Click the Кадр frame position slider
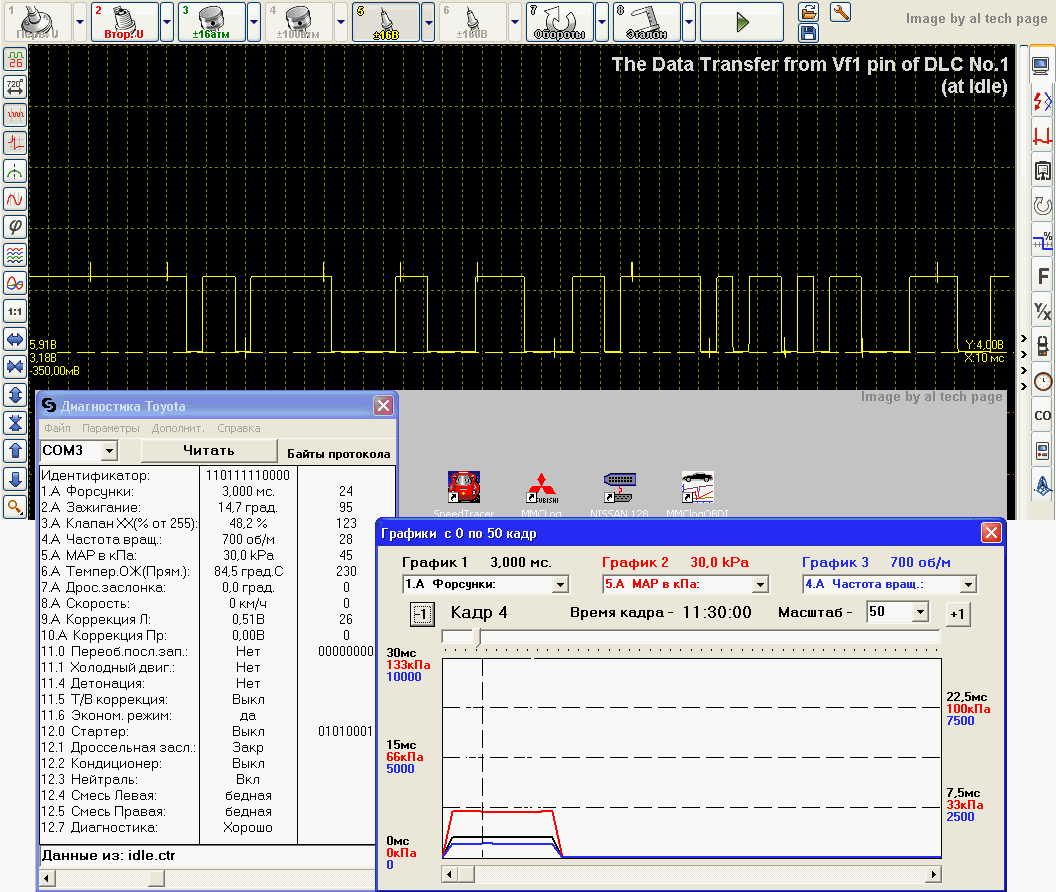Image resolution: width=1056 pixels, height=892 pixels. [x=477, y=636]
